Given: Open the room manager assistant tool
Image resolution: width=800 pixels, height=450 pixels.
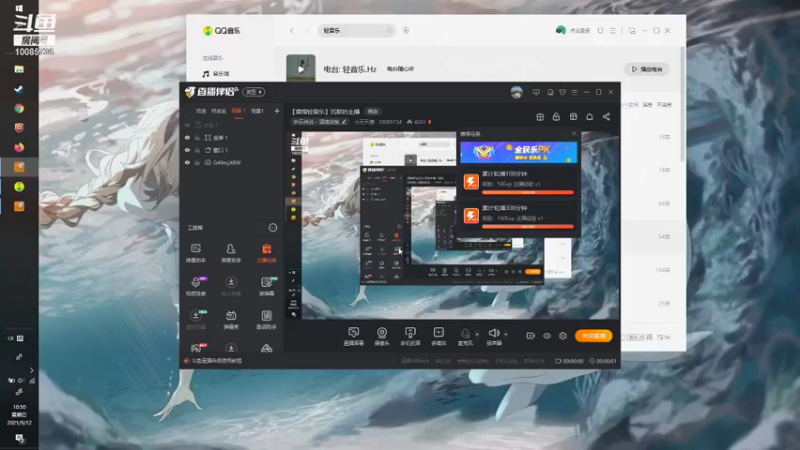Looking at the screenshot, I should coord(231,253).
